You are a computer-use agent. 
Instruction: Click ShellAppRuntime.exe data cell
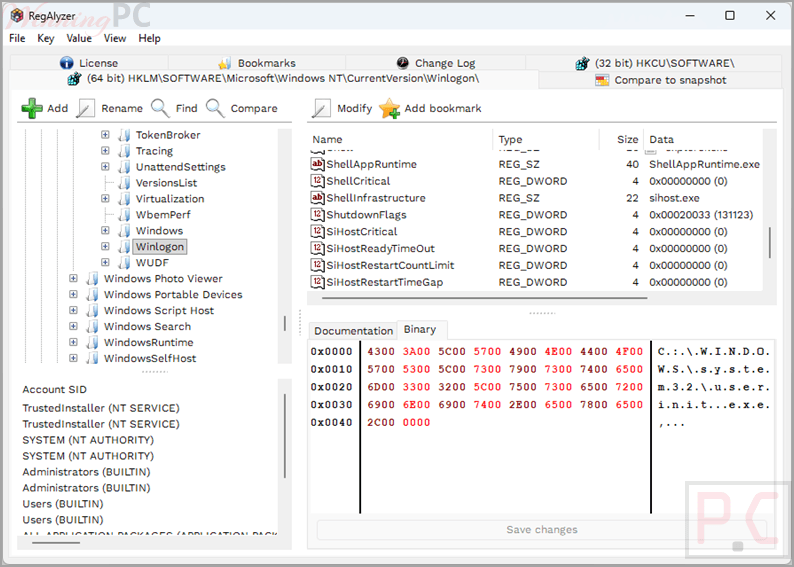(704, 164)
